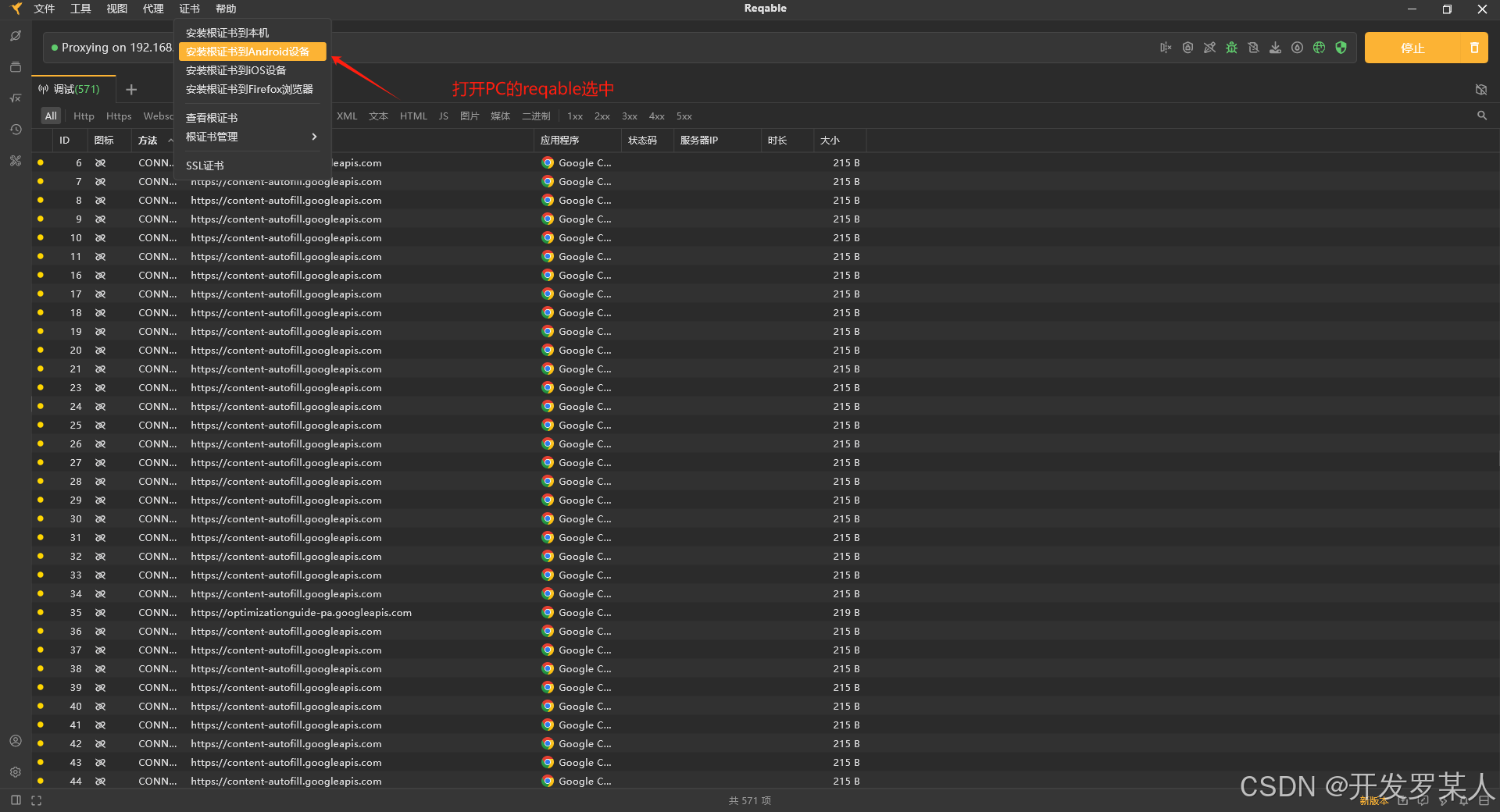Select 安装根证书到Firefox浏览器 menu entry
This screenshot has width=1500, height=812.
tap(252, 89)
